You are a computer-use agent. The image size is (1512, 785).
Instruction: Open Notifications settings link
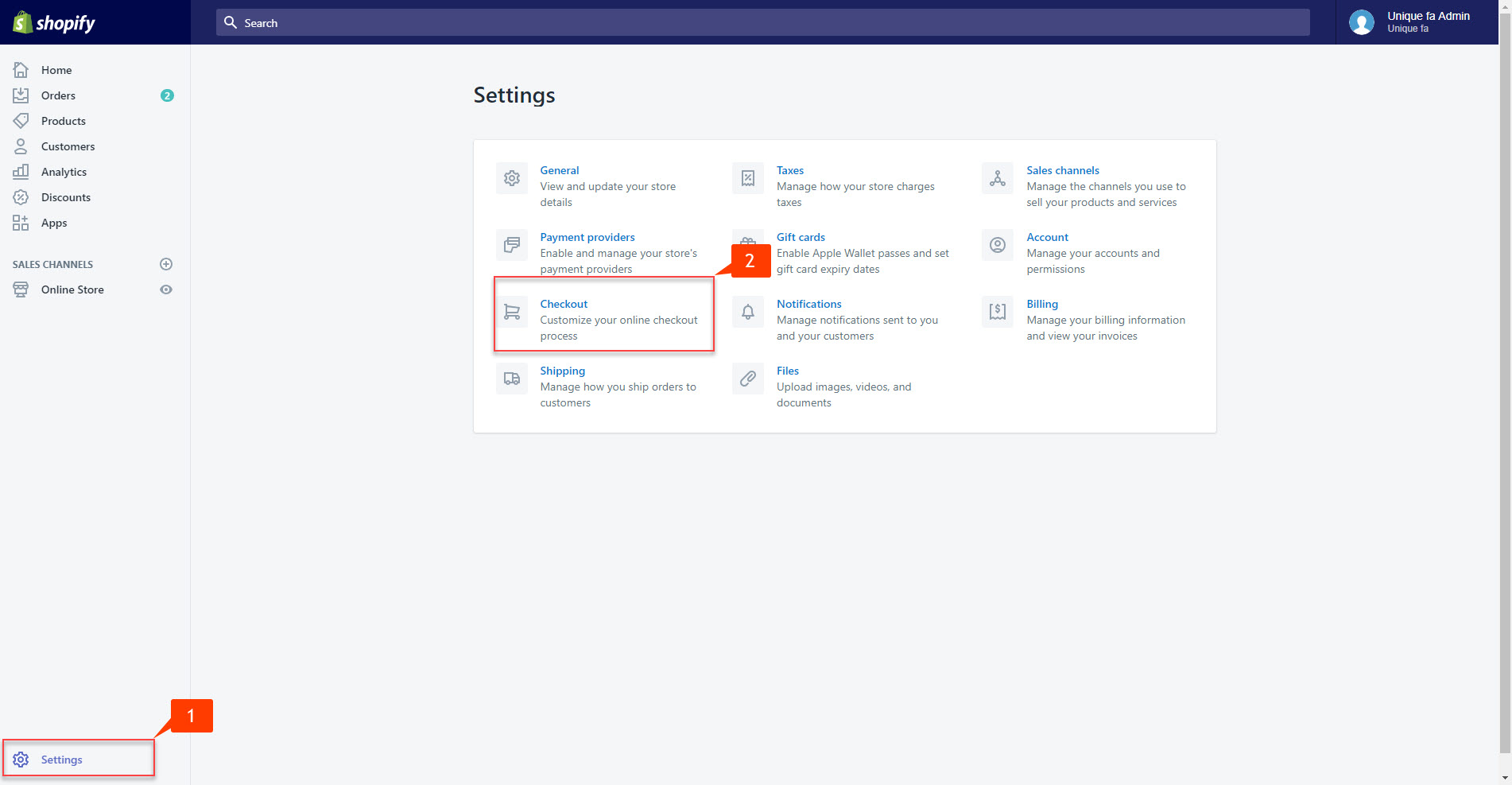(808, 304)
